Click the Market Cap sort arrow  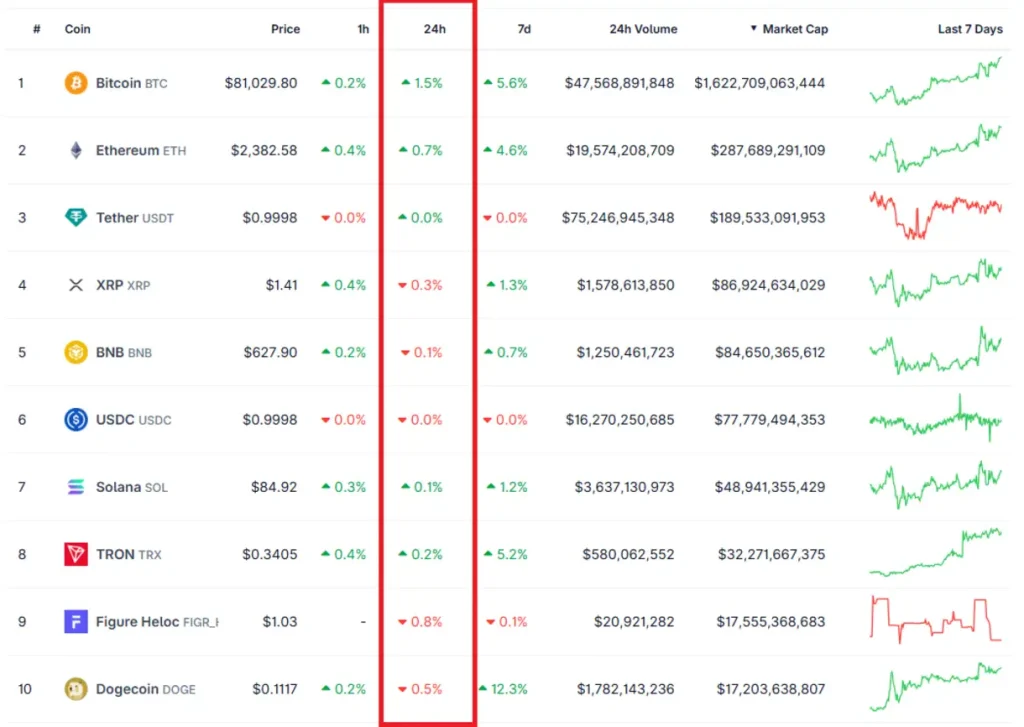[x=754, y=28]
